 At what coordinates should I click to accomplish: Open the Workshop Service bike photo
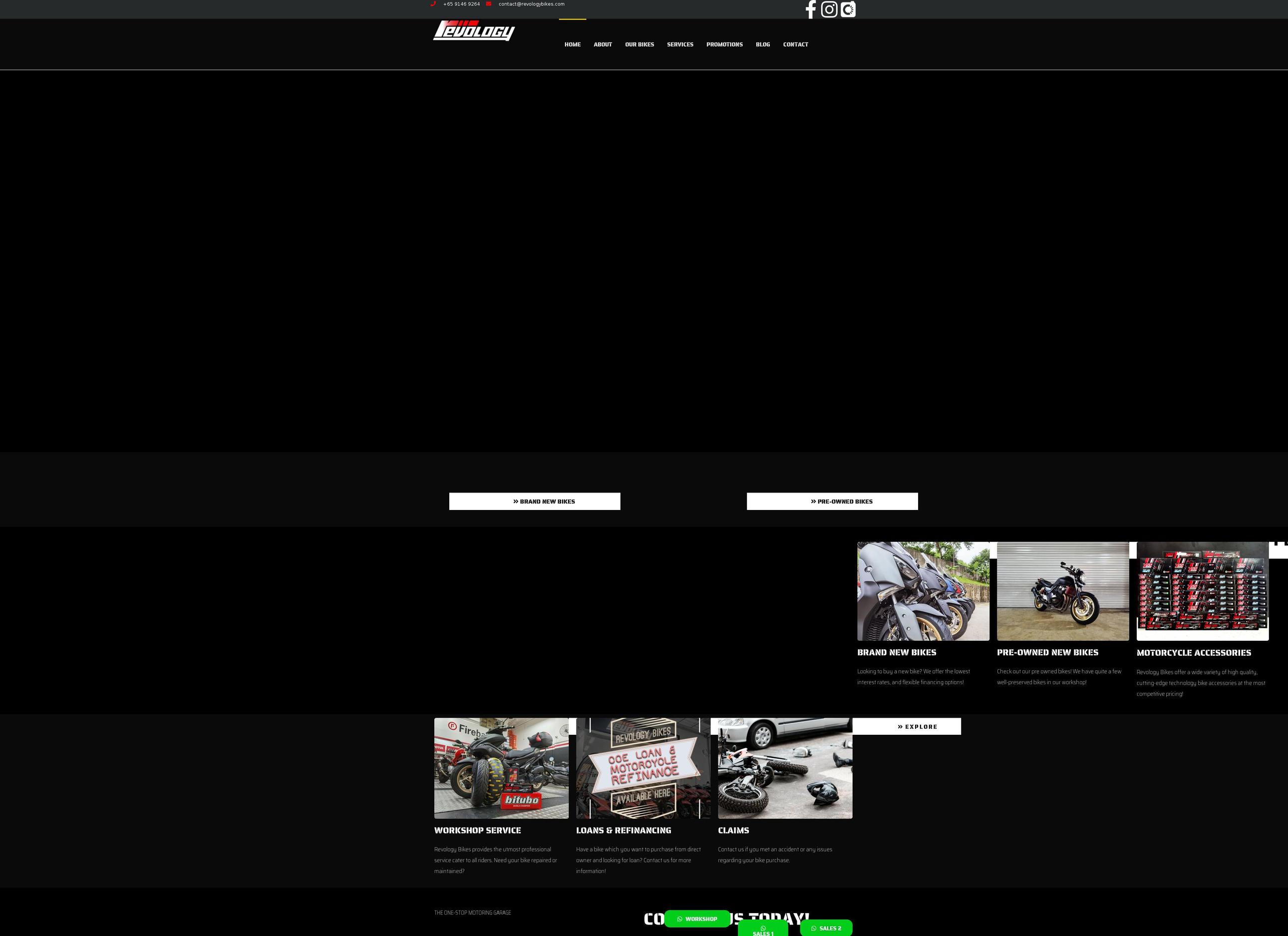501,768
